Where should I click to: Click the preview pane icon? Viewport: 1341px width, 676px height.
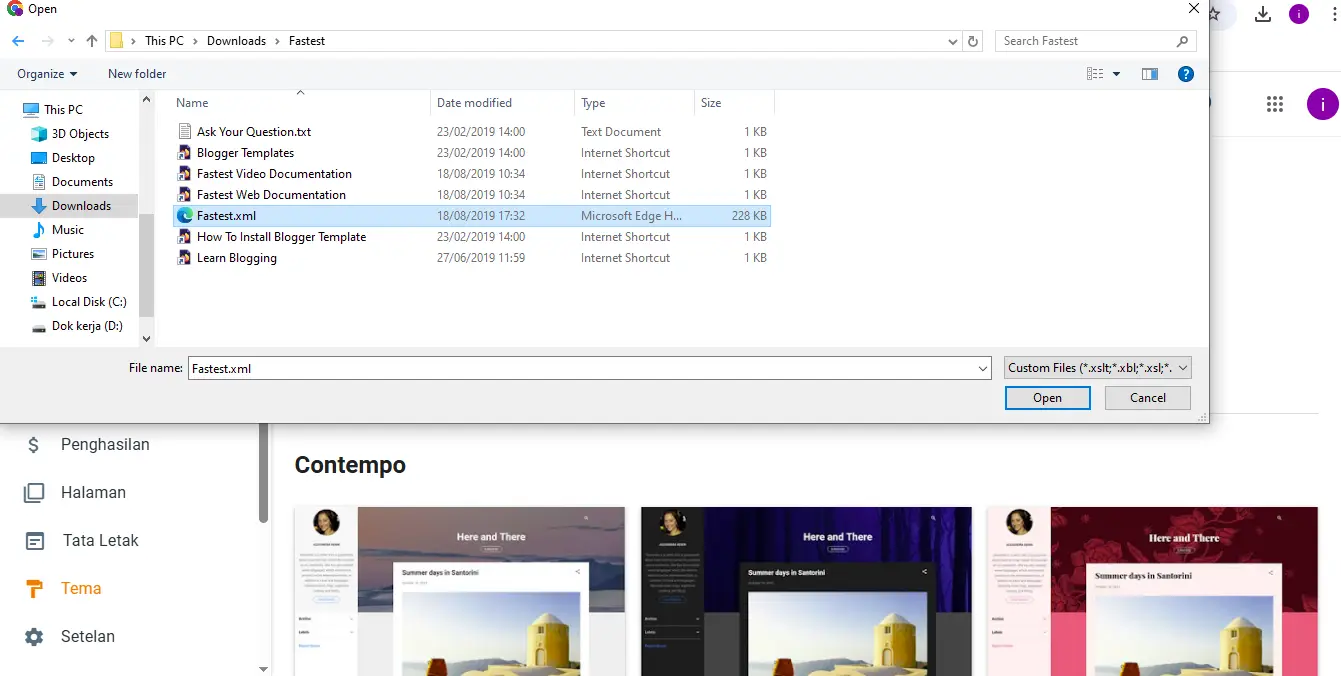(1150, 74)
